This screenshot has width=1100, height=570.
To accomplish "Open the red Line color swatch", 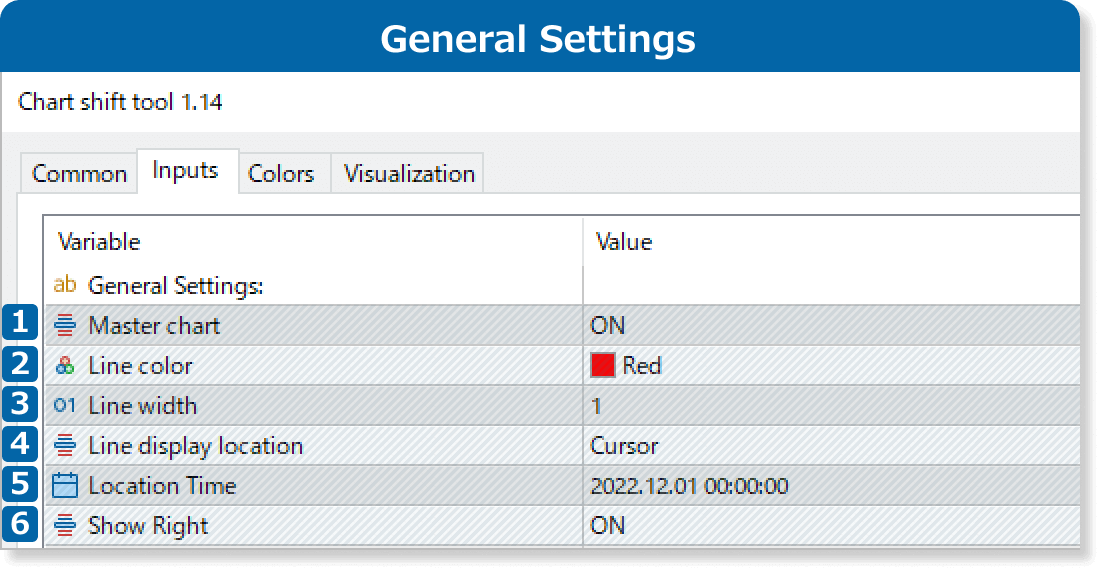I will pyautogui.click(x=603, y=365).
